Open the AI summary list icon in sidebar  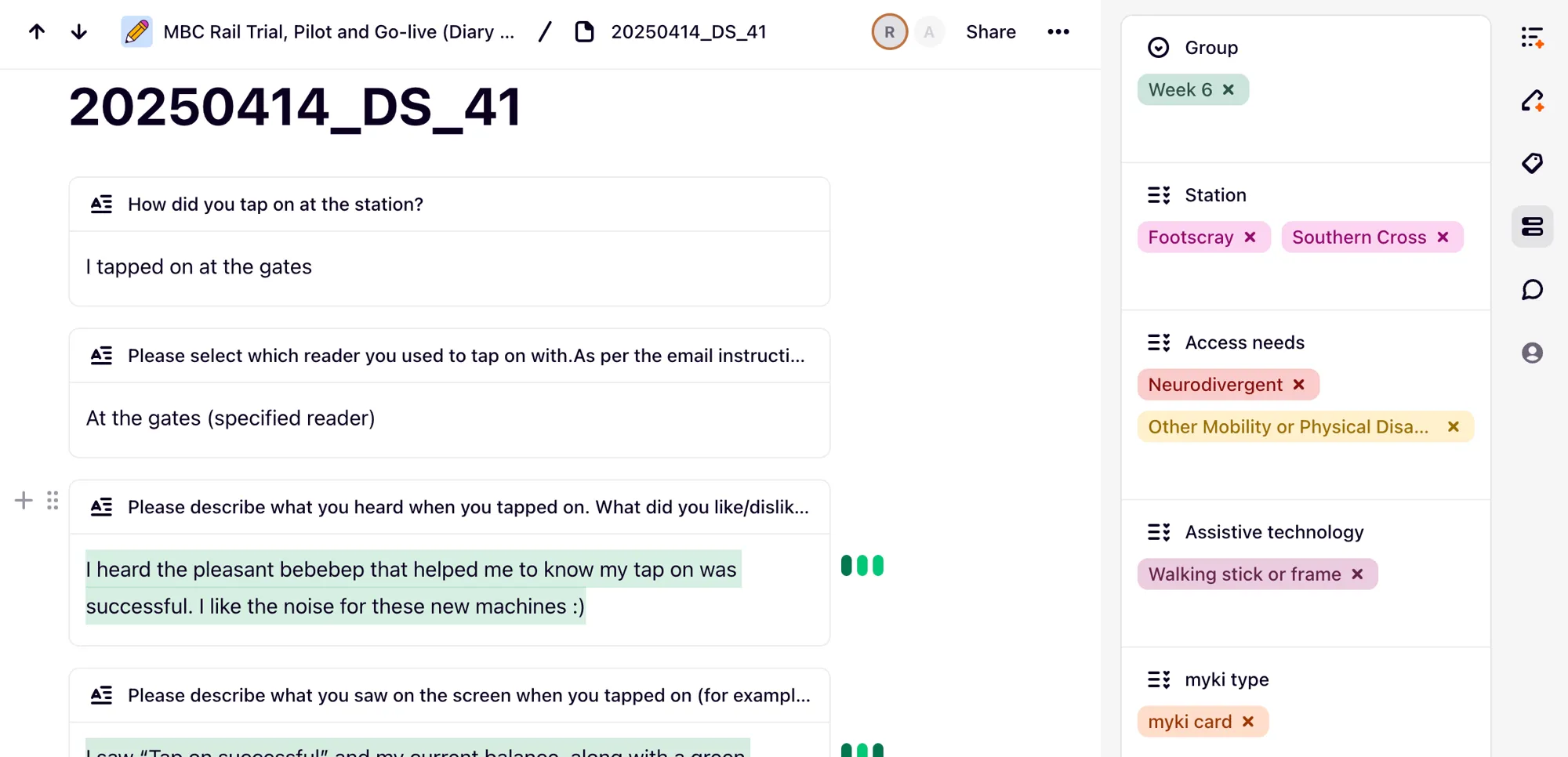1533,38
